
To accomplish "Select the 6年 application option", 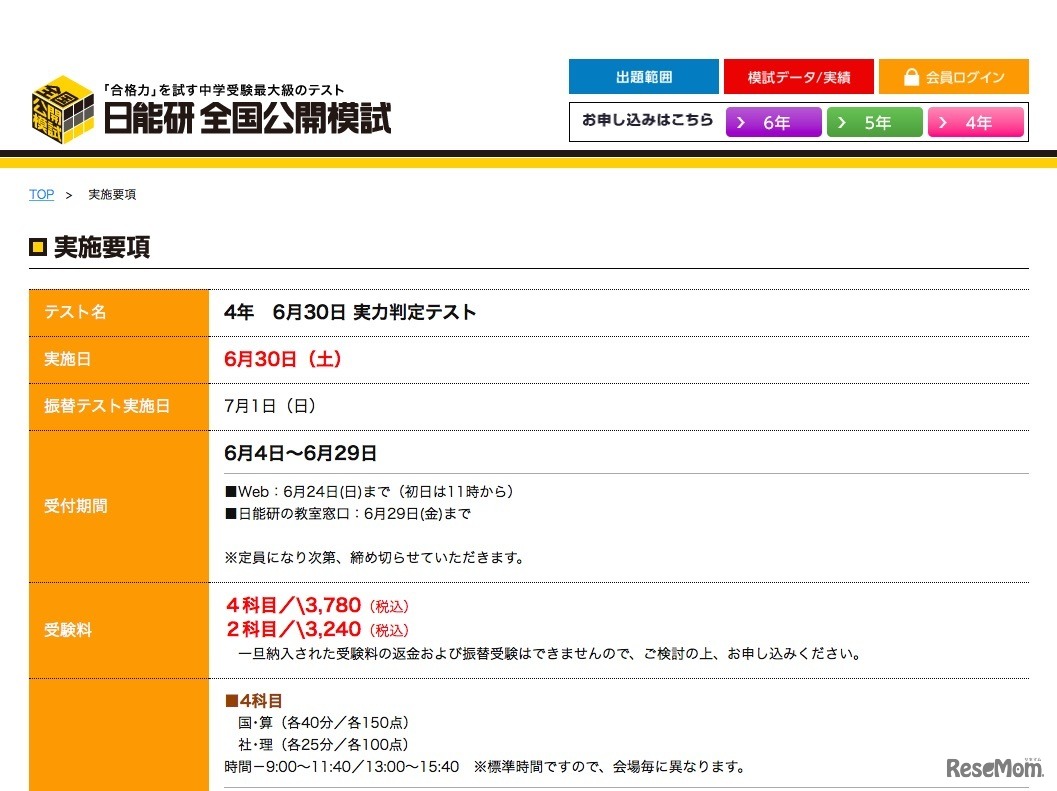I will point(773,122).
